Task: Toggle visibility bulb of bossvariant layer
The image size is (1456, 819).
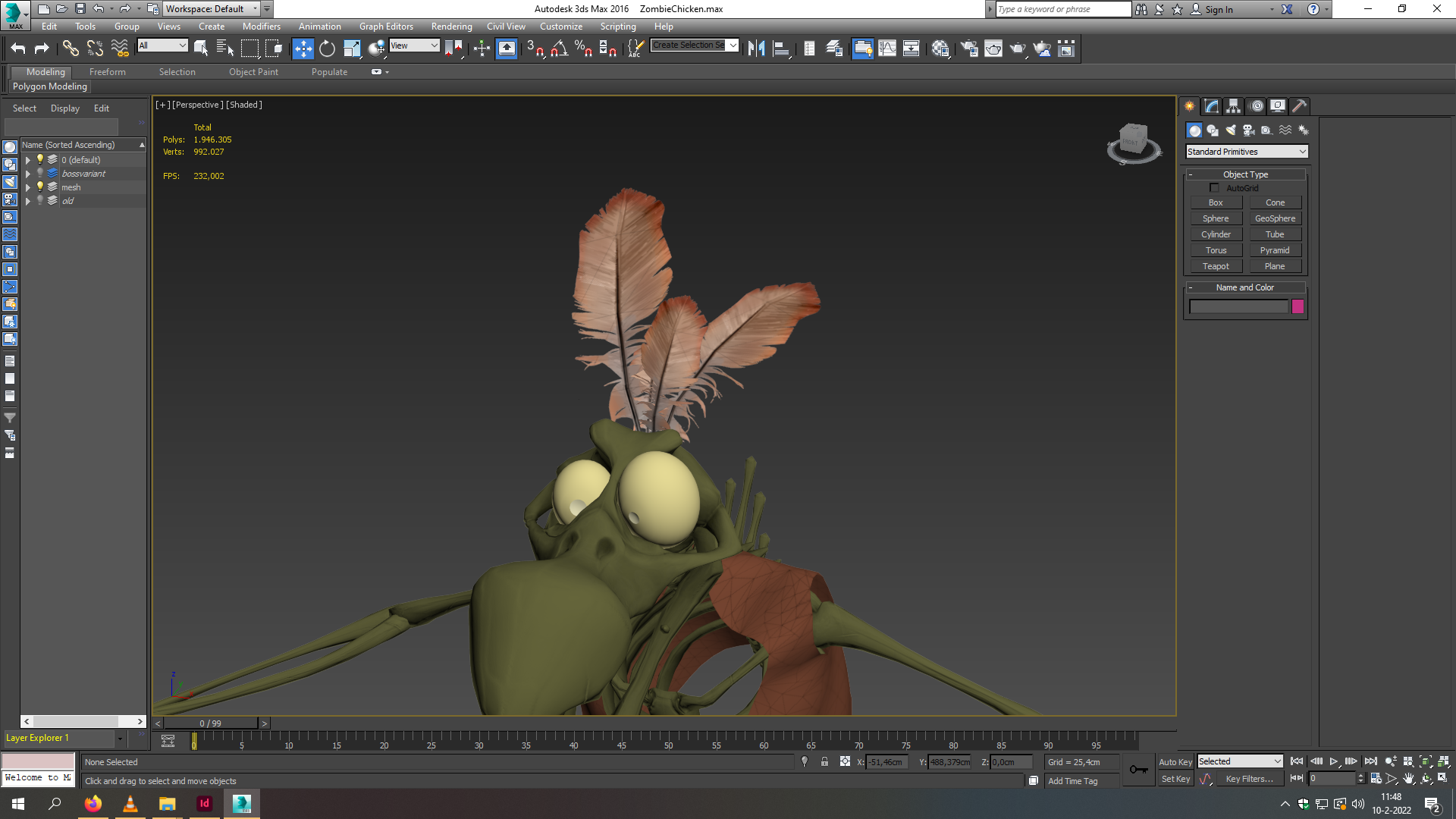Action: click(x=40, y=174)
